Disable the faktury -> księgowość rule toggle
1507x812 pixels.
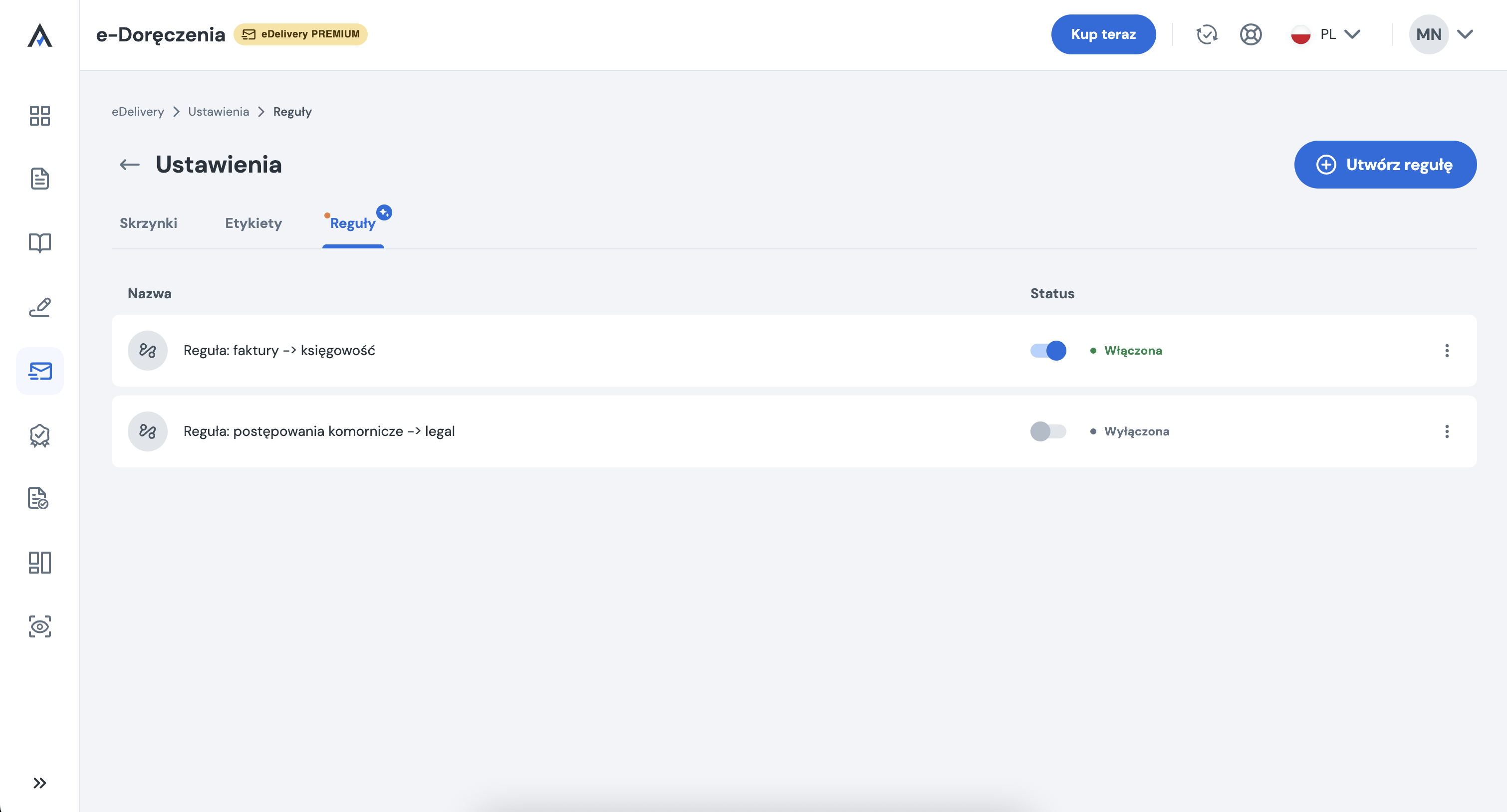tap(1048, 351)
